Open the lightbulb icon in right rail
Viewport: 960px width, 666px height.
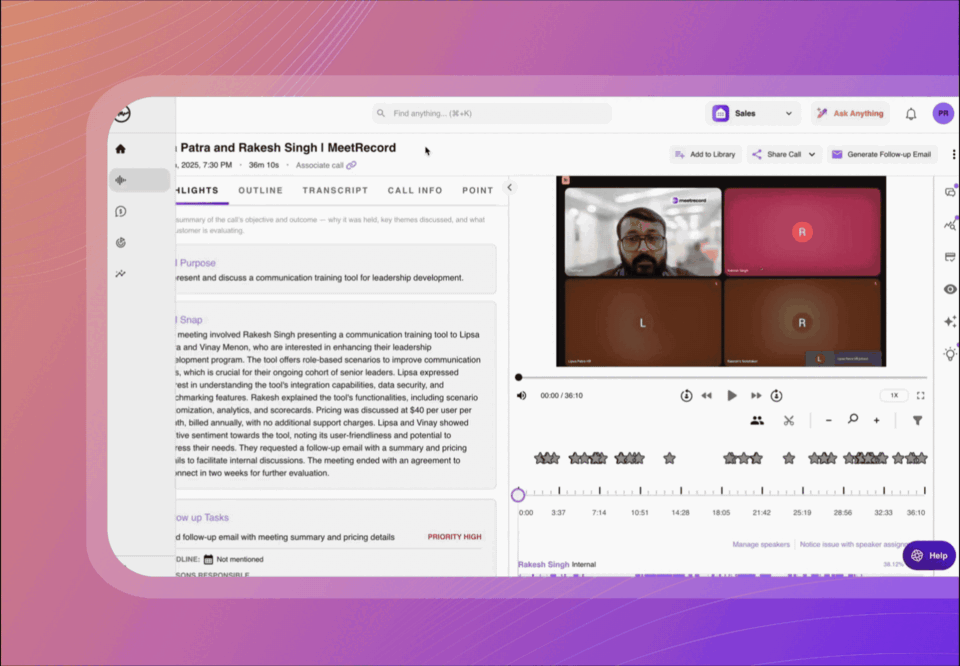tap(950, 353)
